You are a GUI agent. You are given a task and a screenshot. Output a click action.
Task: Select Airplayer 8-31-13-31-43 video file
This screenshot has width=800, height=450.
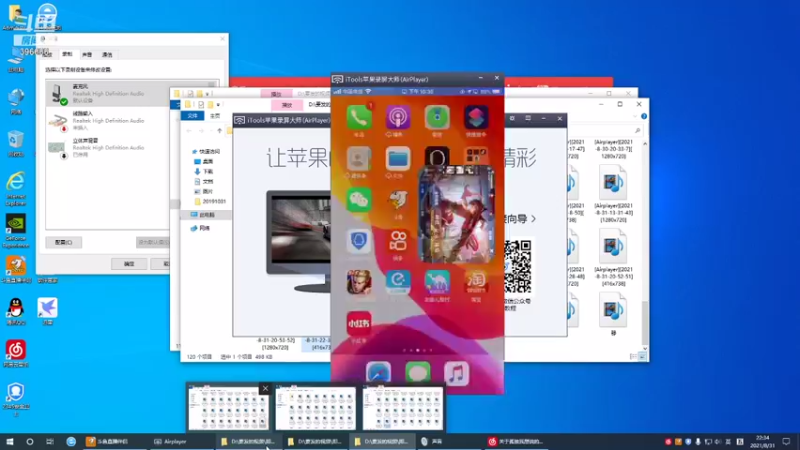(613, 196)
